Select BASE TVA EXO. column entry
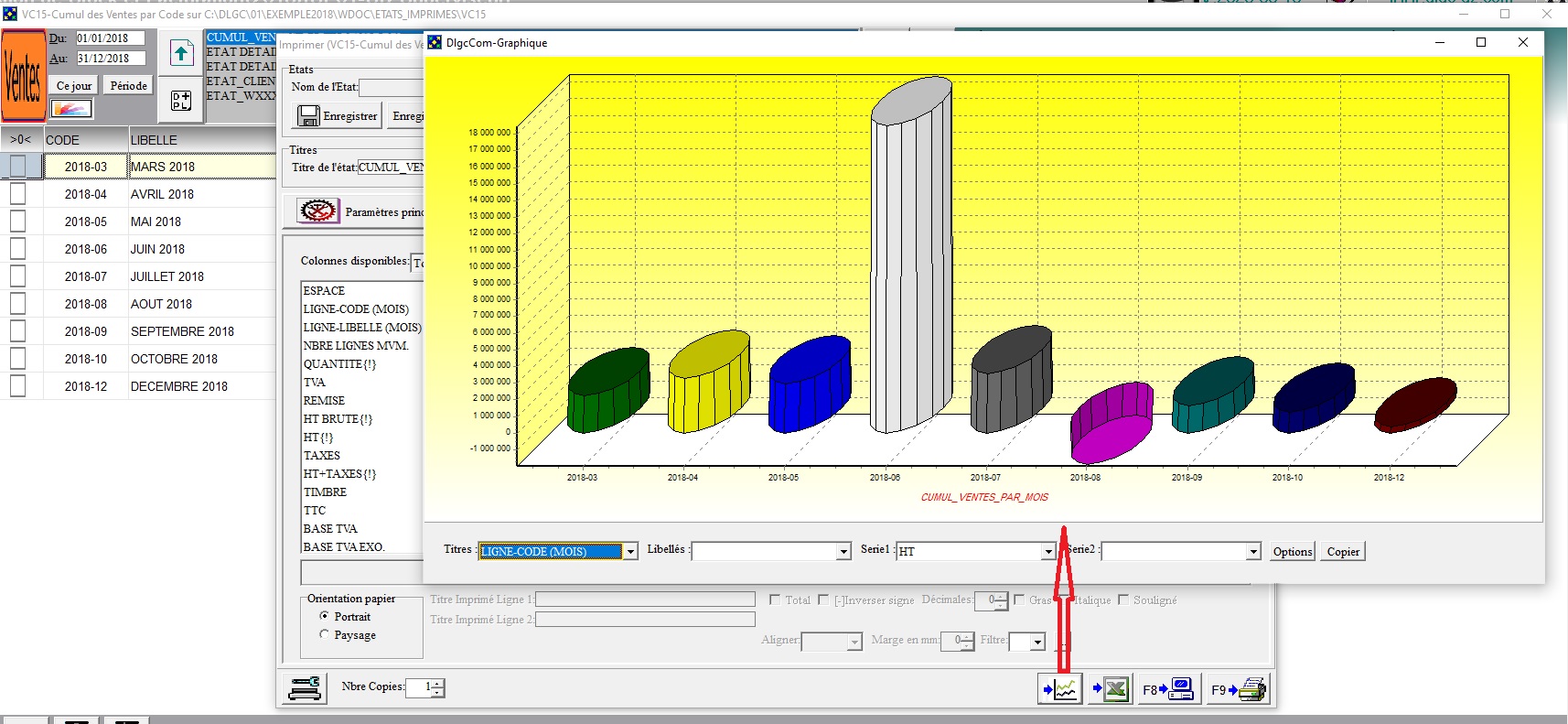Screen dimensions: 1568x724 344,547
